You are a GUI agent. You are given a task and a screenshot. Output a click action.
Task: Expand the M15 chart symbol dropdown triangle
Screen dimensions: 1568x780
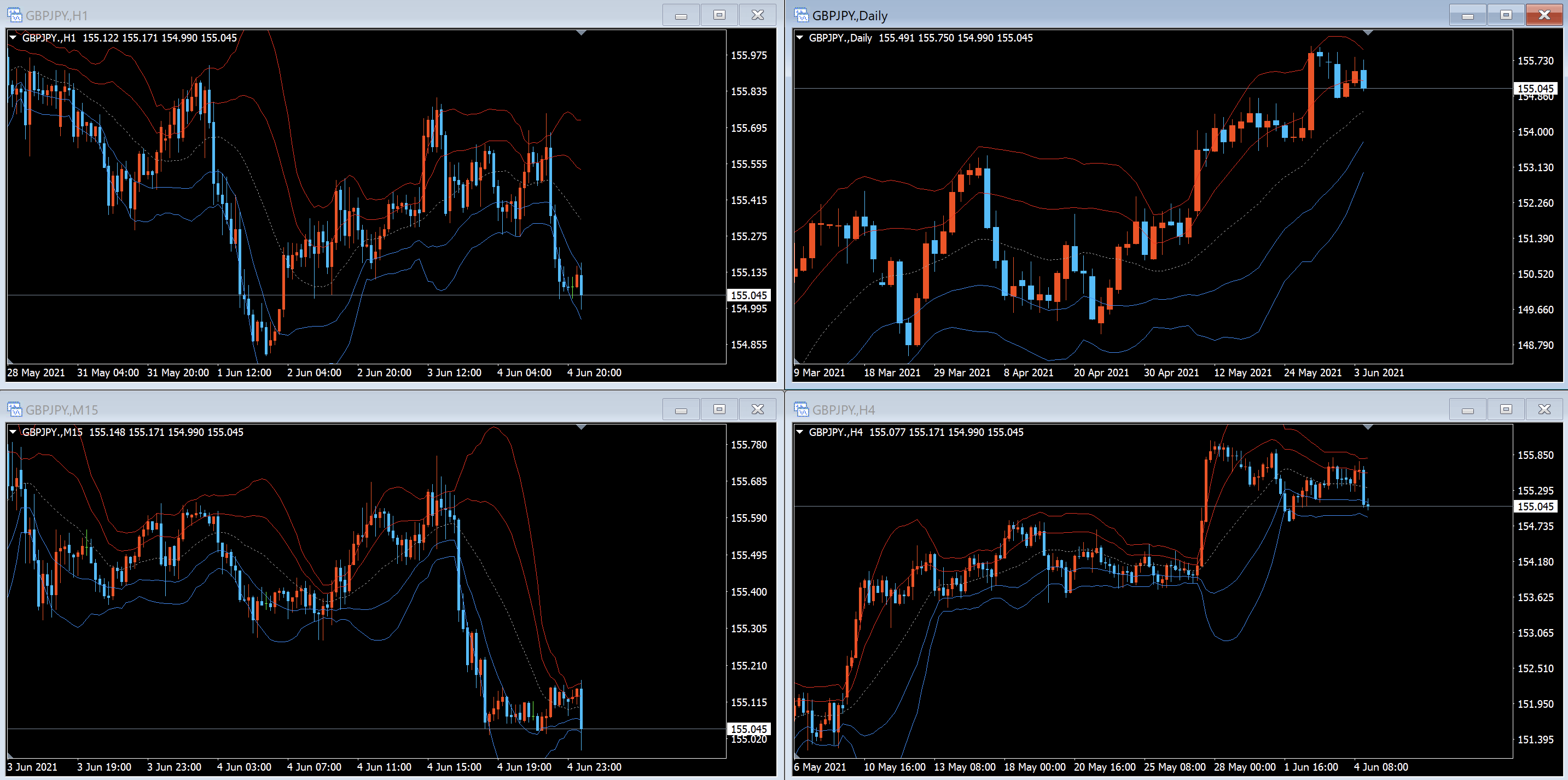(x=13, y=432)
